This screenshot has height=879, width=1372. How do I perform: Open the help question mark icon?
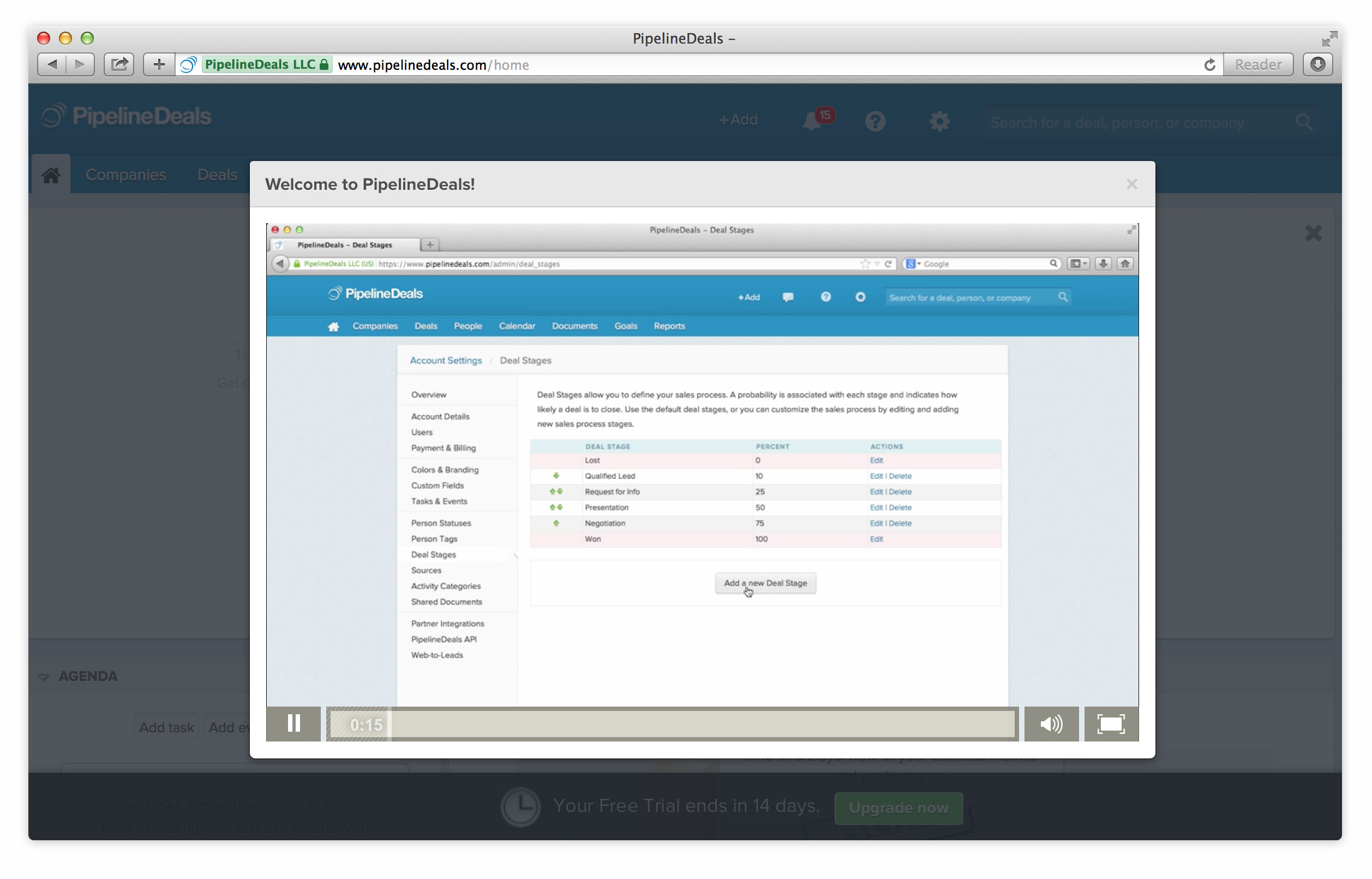pos(876,121)
